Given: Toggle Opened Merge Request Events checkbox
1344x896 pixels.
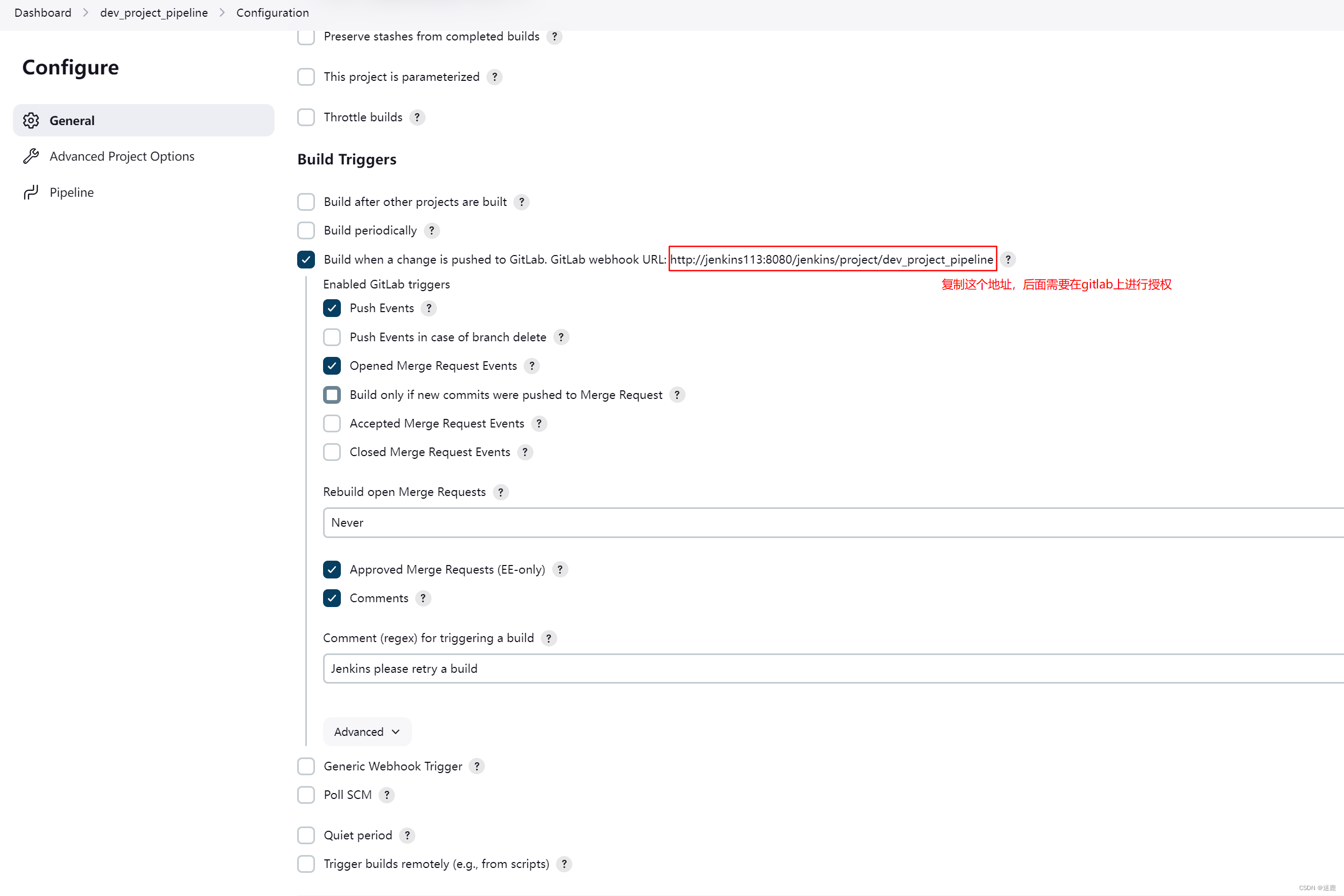Looking at the screenshot, I should (x=332, y=365).
